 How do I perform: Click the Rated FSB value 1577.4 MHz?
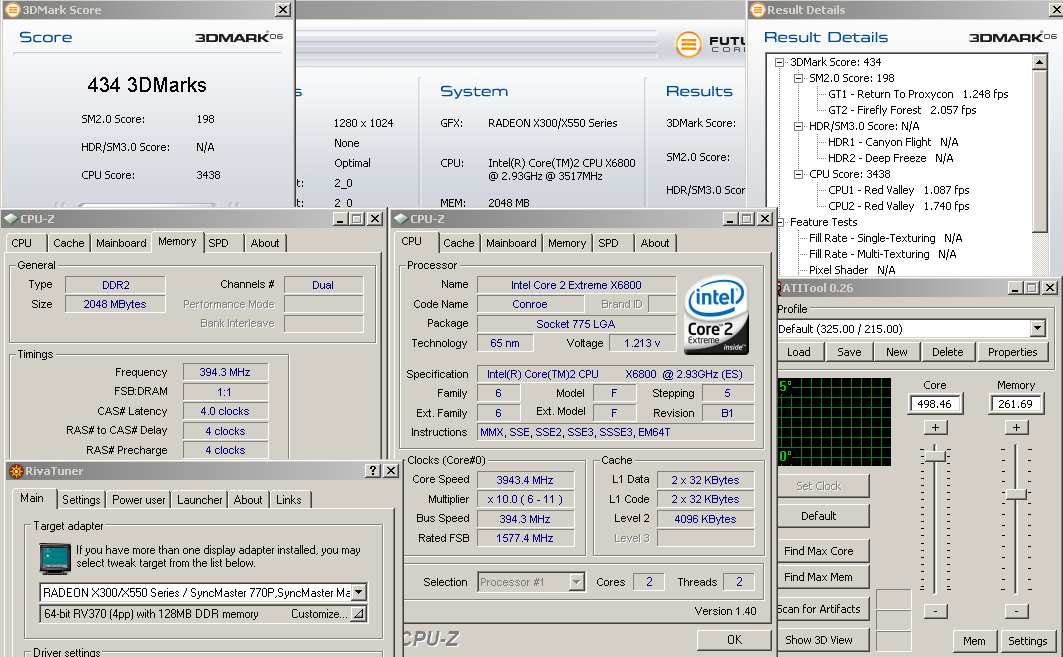click(525, 538)
